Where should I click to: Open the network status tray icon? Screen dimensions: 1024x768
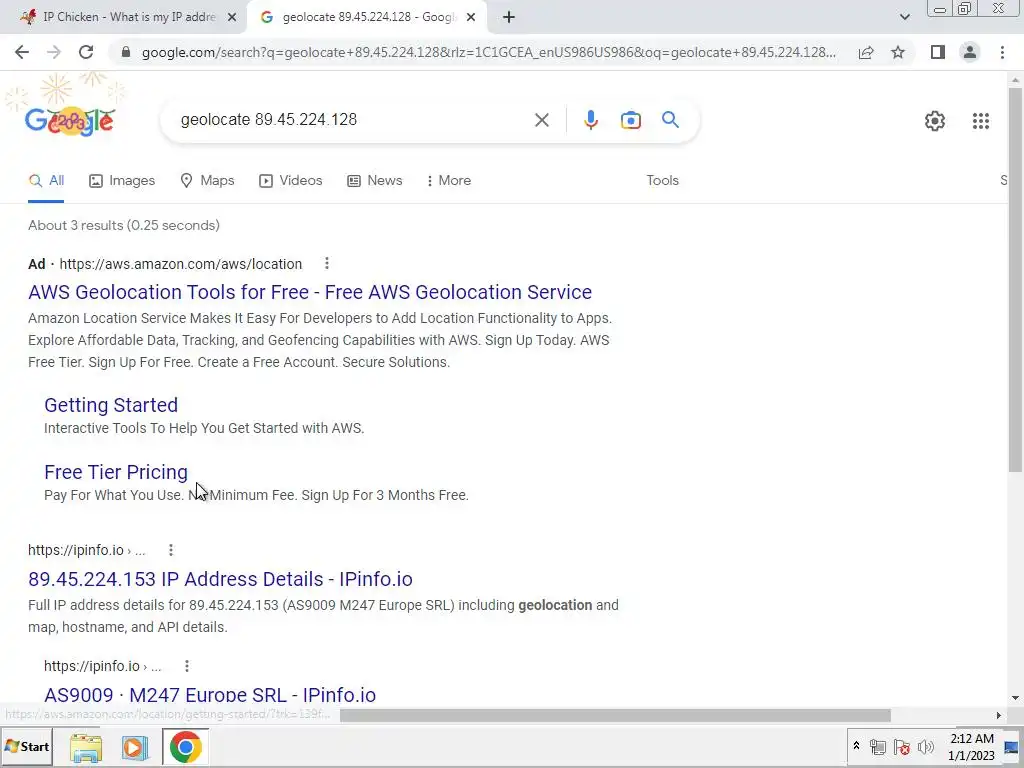click(878, 747)
